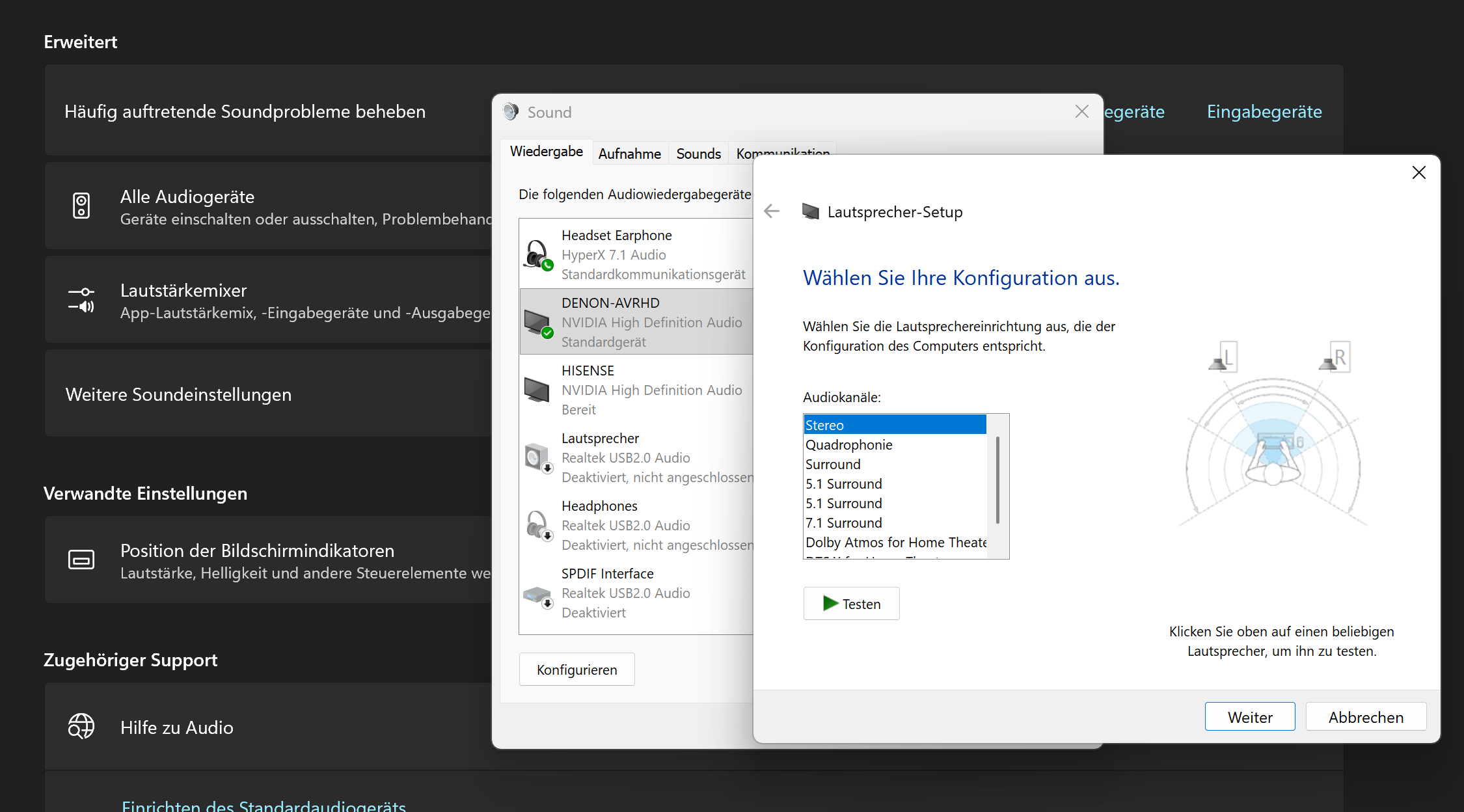Click the Weiter button
Viewport: 1464px width, 812px height.
(1249, 717)
